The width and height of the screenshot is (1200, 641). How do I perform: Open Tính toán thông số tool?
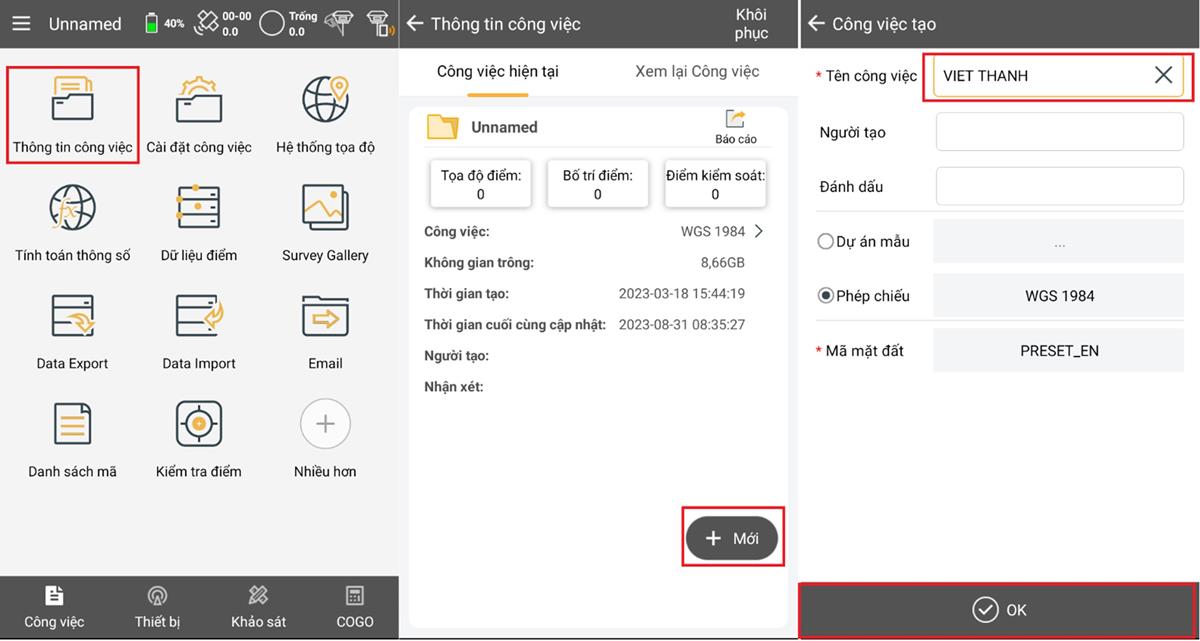(x=72, y=221)
